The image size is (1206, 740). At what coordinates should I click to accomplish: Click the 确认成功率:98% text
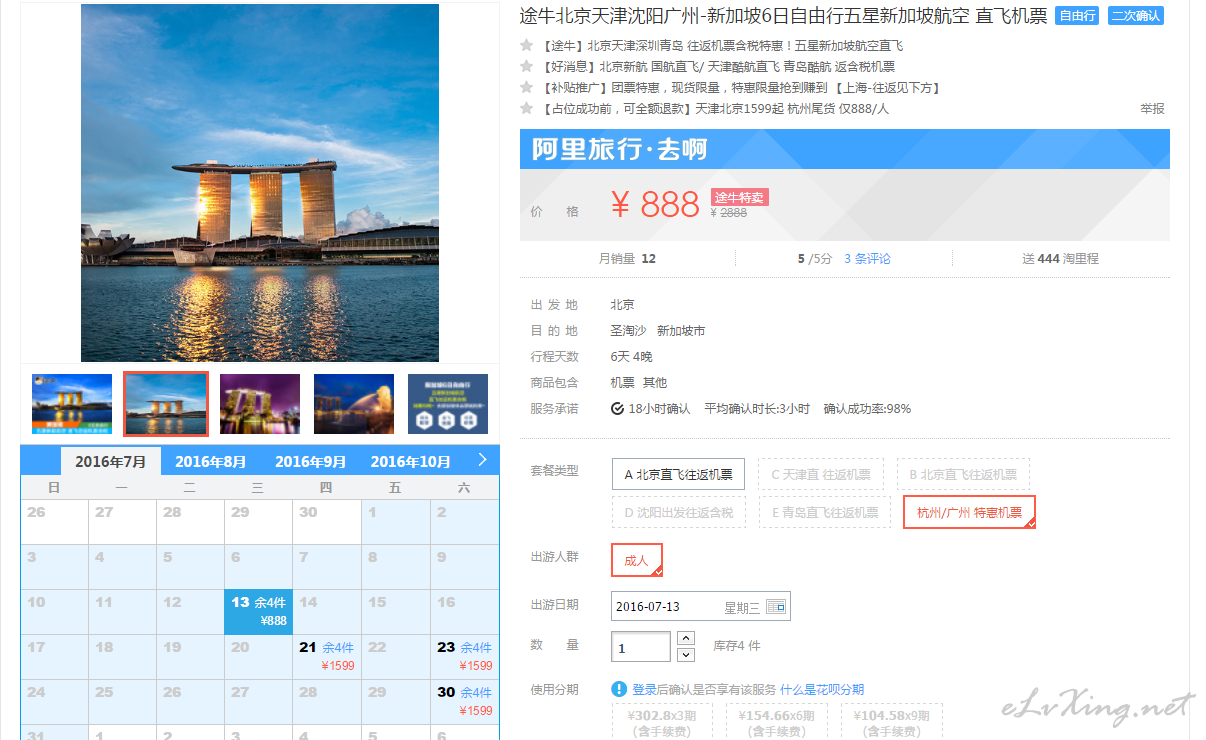tap(867, 409)
